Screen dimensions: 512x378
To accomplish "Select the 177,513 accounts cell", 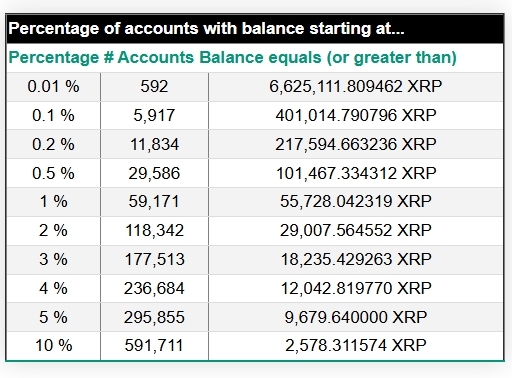I will 154,260.
